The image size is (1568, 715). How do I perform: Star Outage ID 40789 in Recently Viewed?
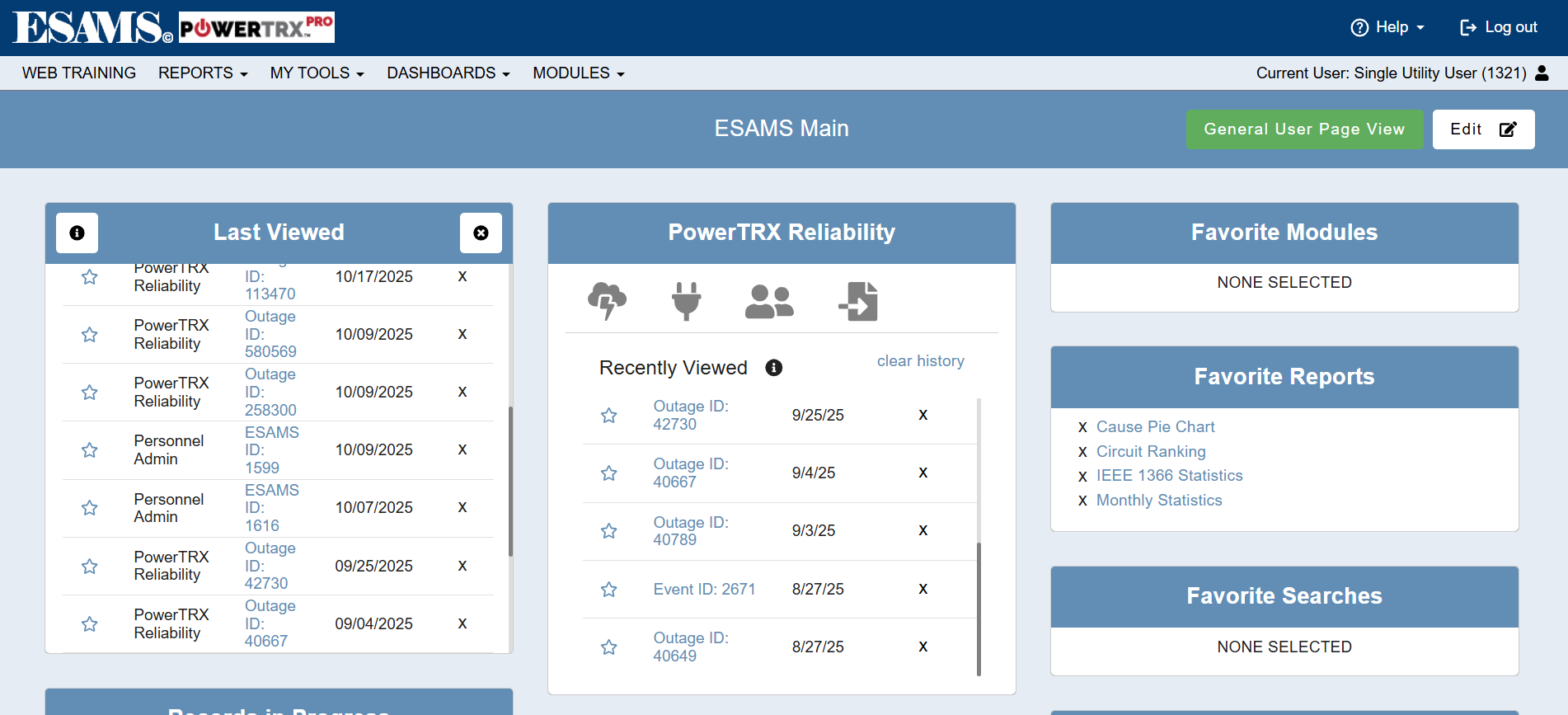(x=609, y=531)
